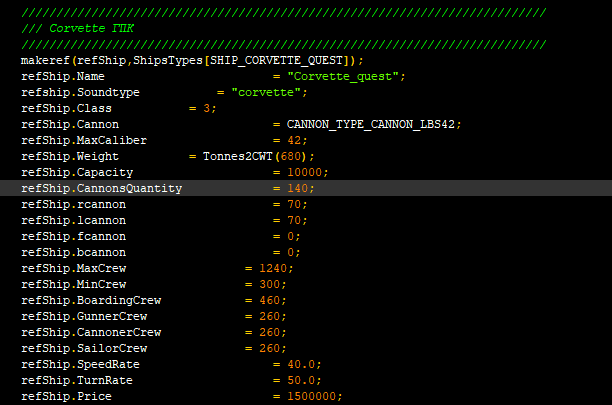
Task: Click the CannonsQuantity value 140
Action: click(298, 188)
